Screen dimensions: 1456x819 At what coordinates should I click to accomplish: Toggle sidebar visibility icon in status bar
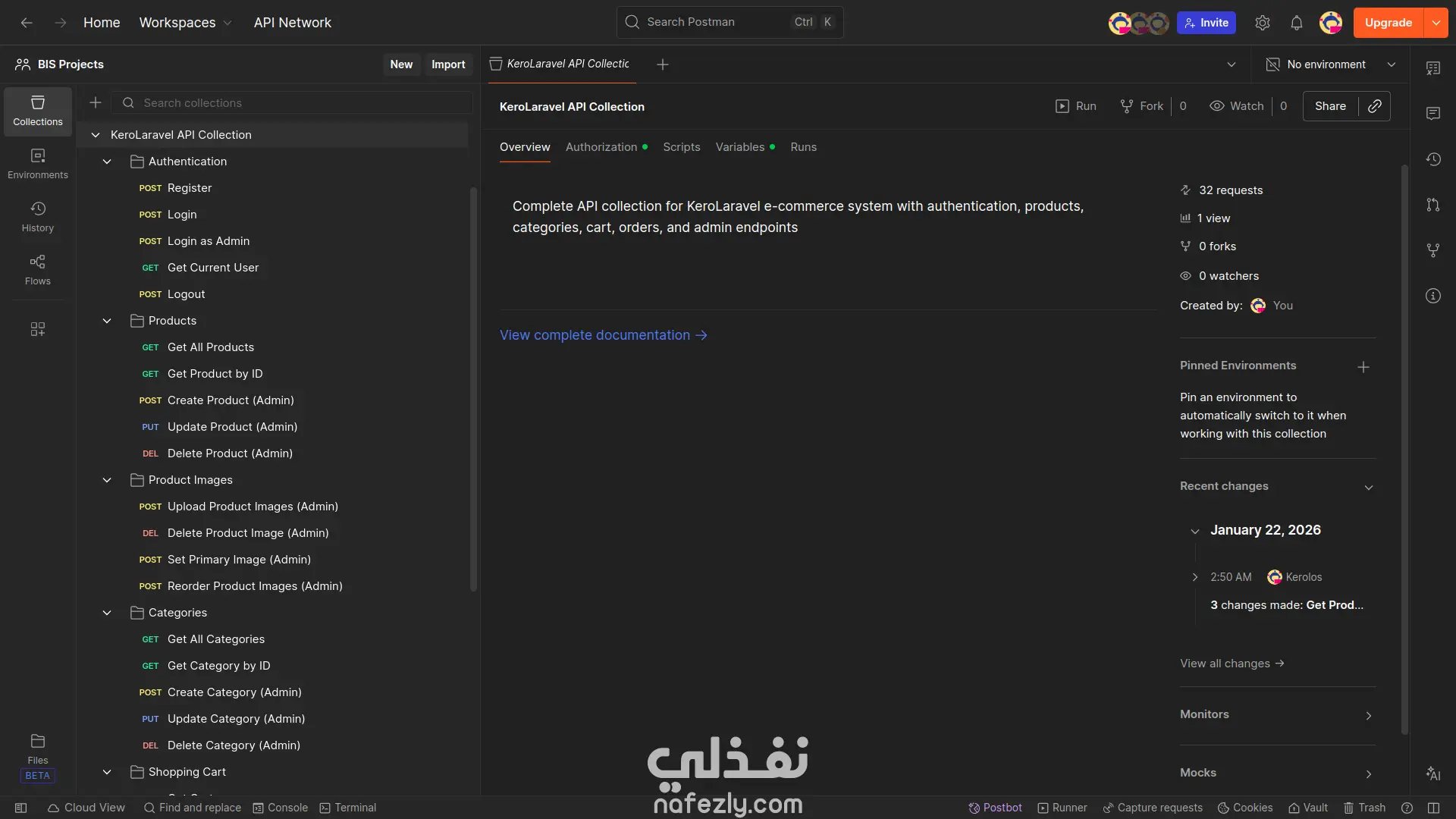click(21, 808)
